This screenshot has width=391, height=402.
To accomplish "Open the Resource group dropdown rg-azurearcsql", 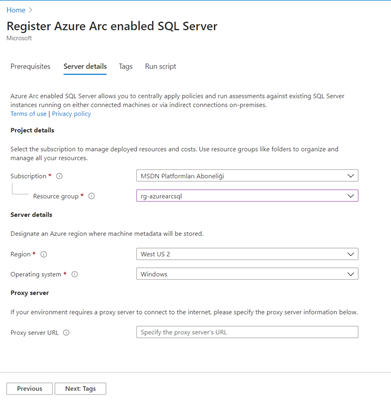I will [247, 196].
